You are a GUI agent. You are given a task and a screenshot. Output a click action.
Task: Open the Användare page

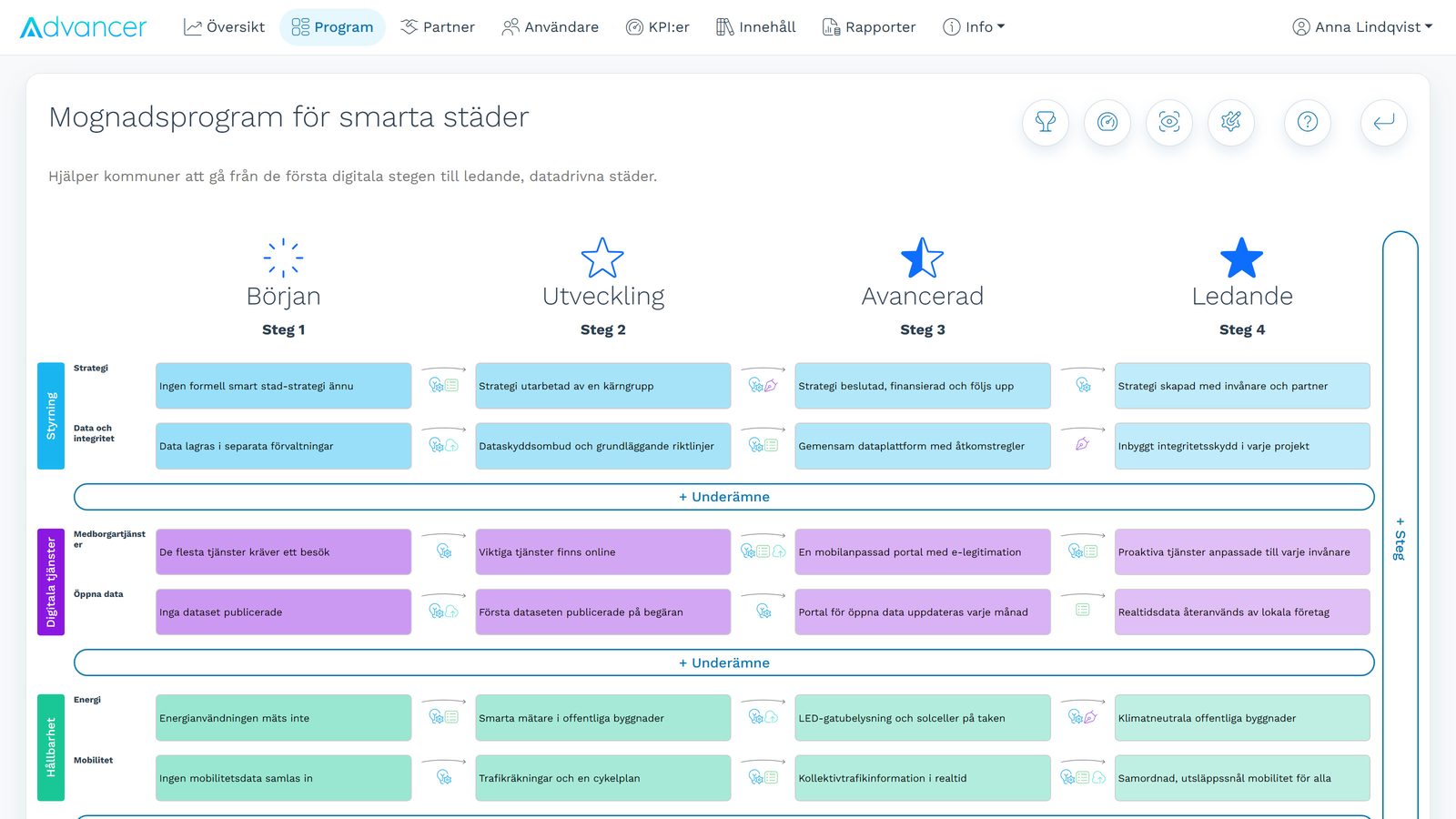[550, 27]
